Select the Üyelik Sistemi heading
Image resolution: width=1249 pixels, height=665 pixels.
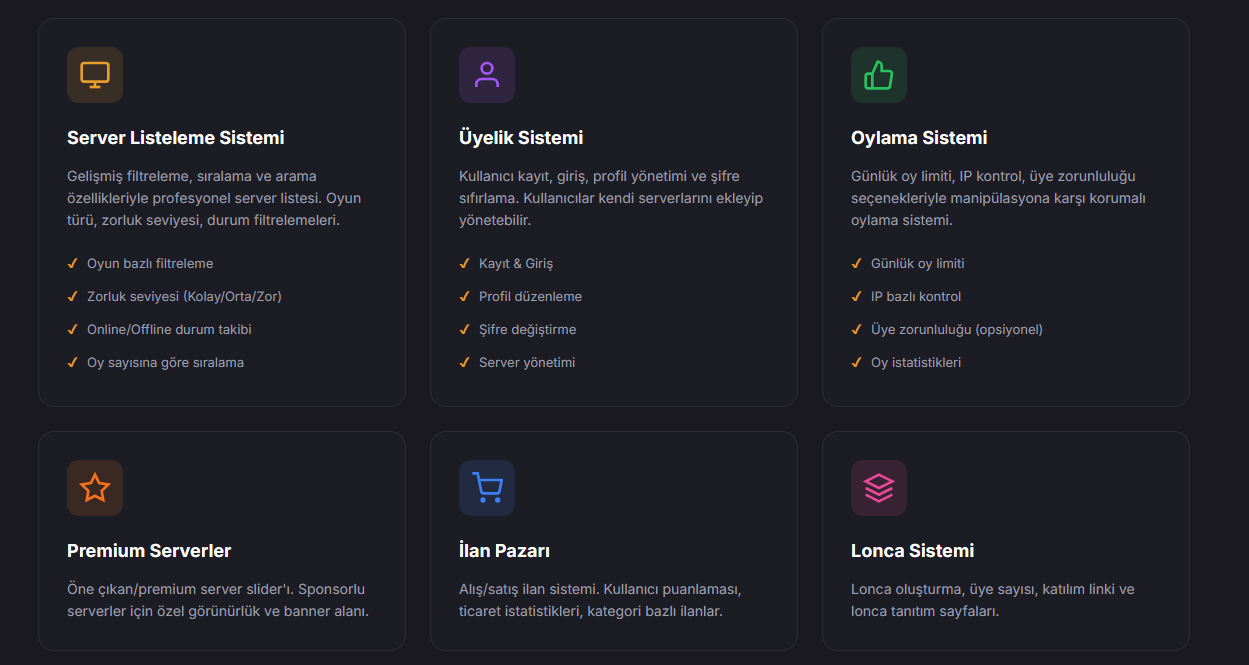coord(520,138)
